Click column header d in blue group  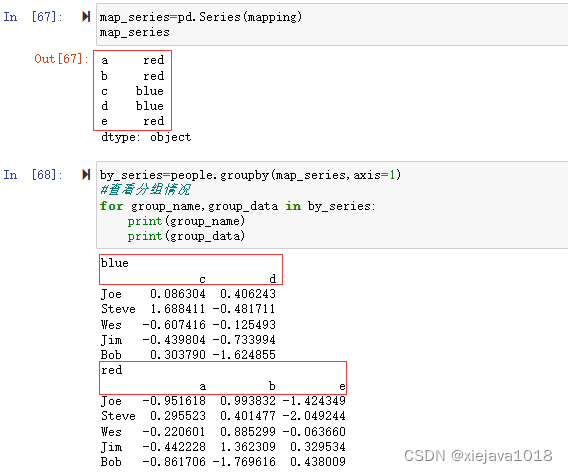(272, 279)
